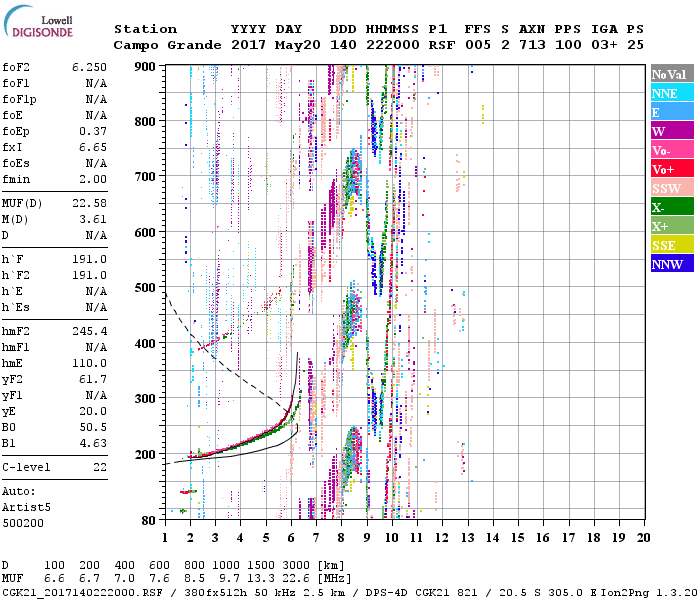The width and height of the screenshot is (700, 600).
Task: Click the 6 MHz x-axis tick label
Action: [291, 538]
